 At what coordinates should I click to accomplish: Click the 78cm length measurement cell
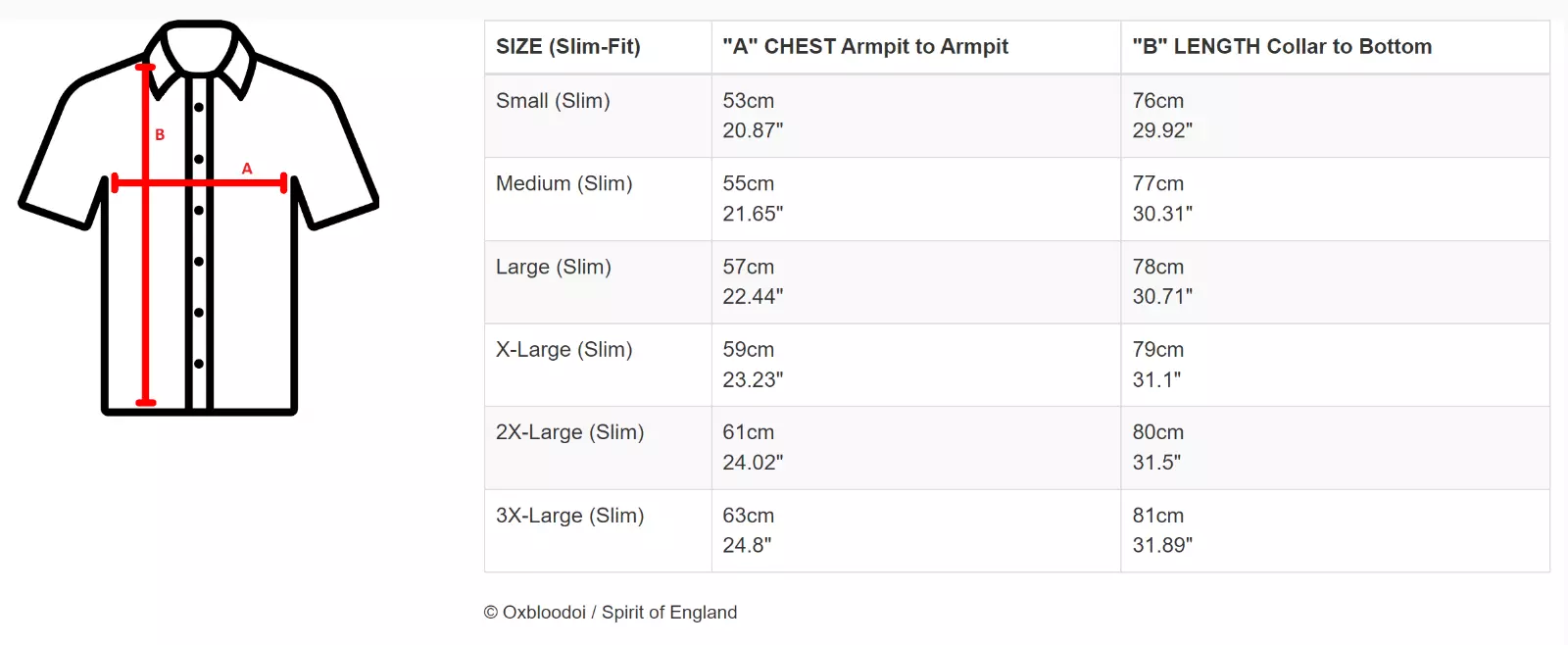(1336, 282)
